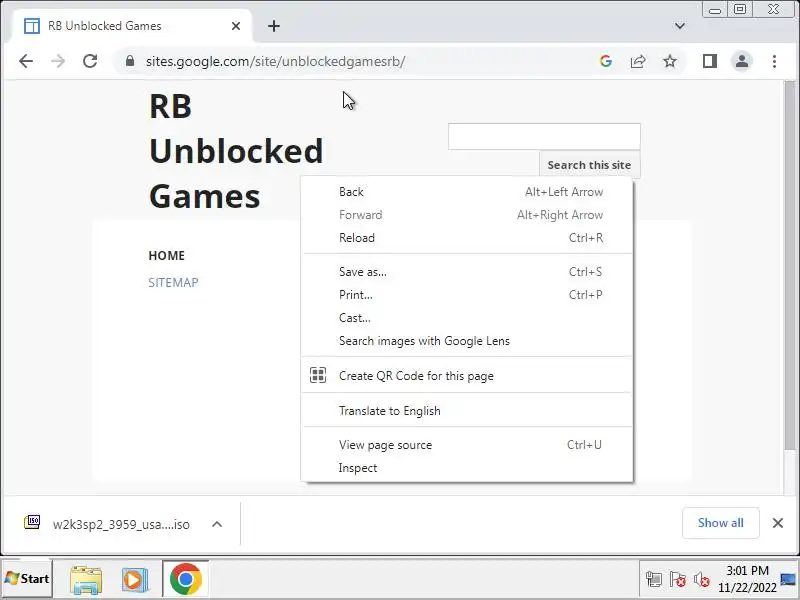Viewport: 800px width, 600px height.
Task: Choose Create QR Code for this page
Action: click(x=467, y=376)
